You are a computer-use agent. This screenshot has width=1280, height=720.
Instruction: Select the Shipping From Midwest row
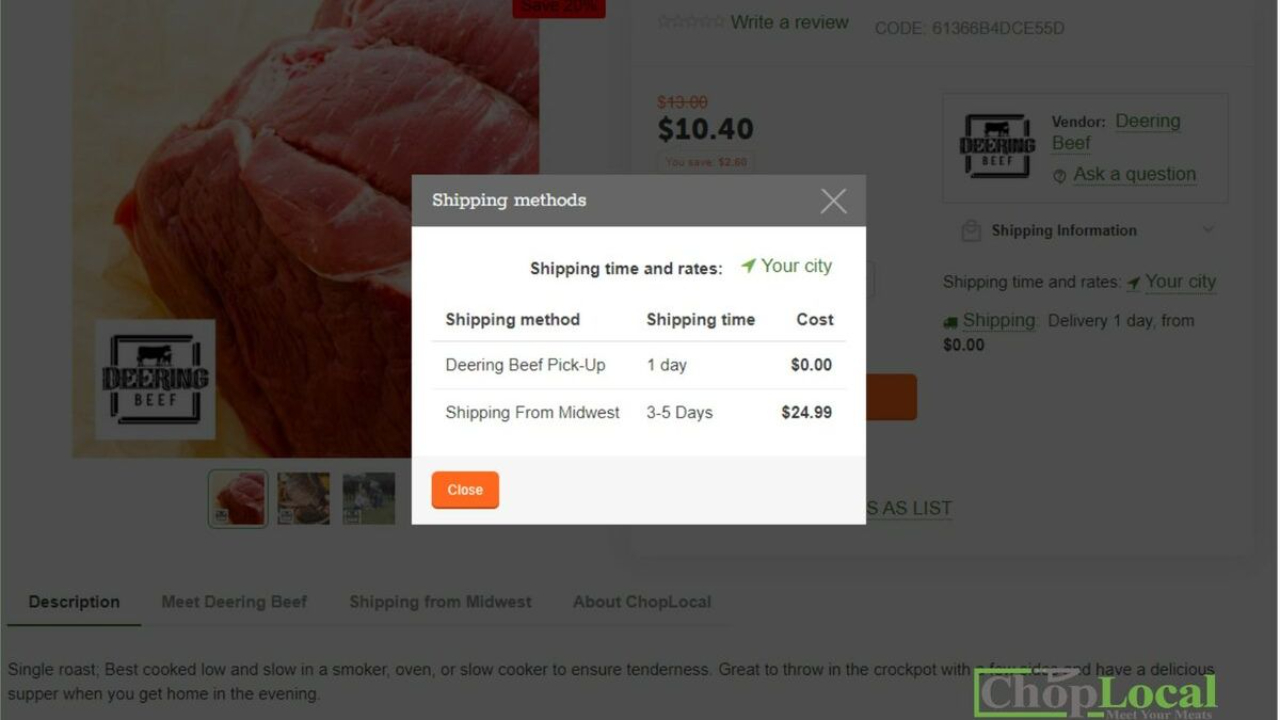tap(638, 412)
